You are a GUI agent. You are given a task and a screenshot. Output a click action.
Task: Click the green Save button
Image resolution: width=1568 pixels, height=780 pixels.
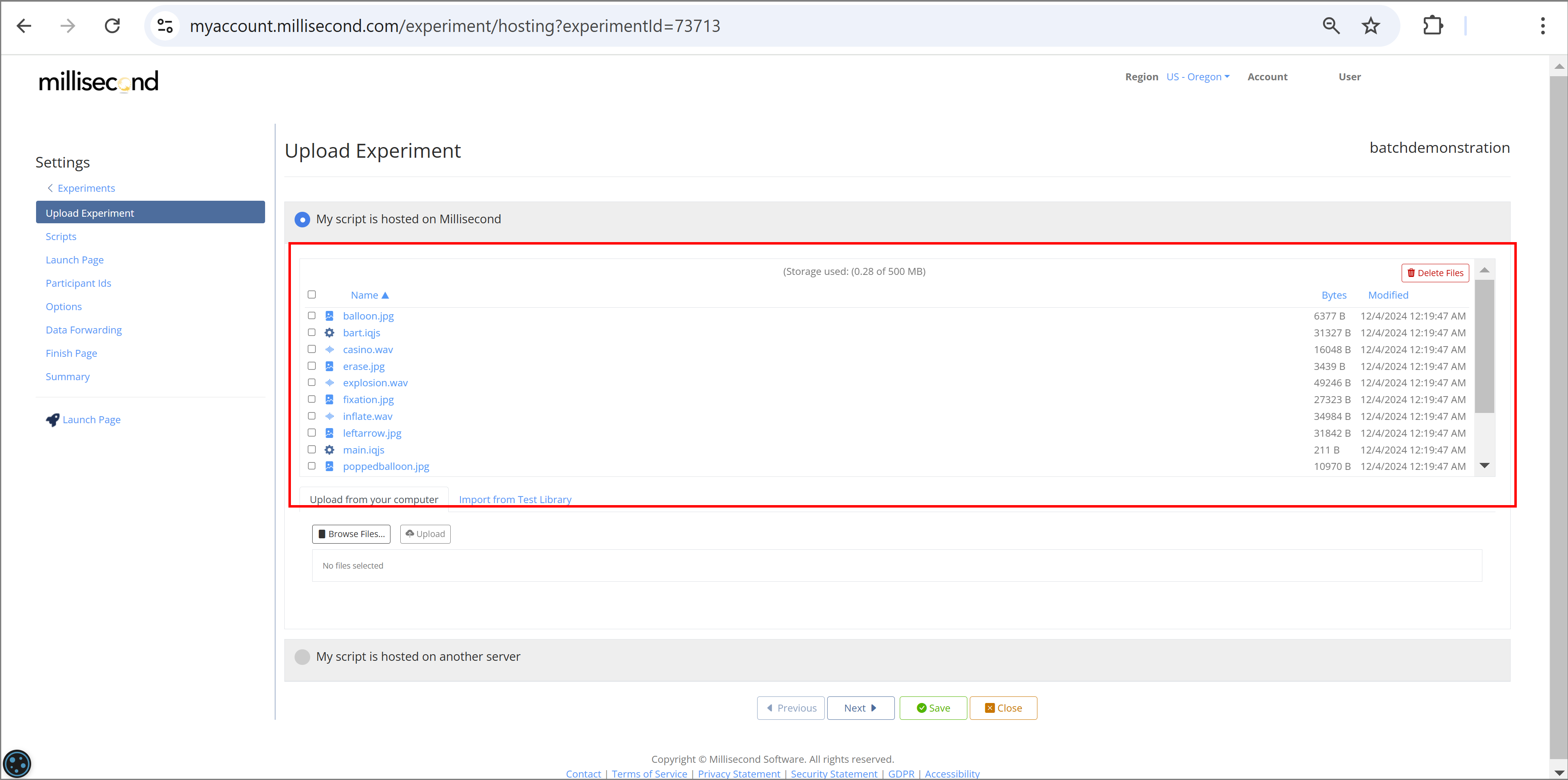(933, 708)
